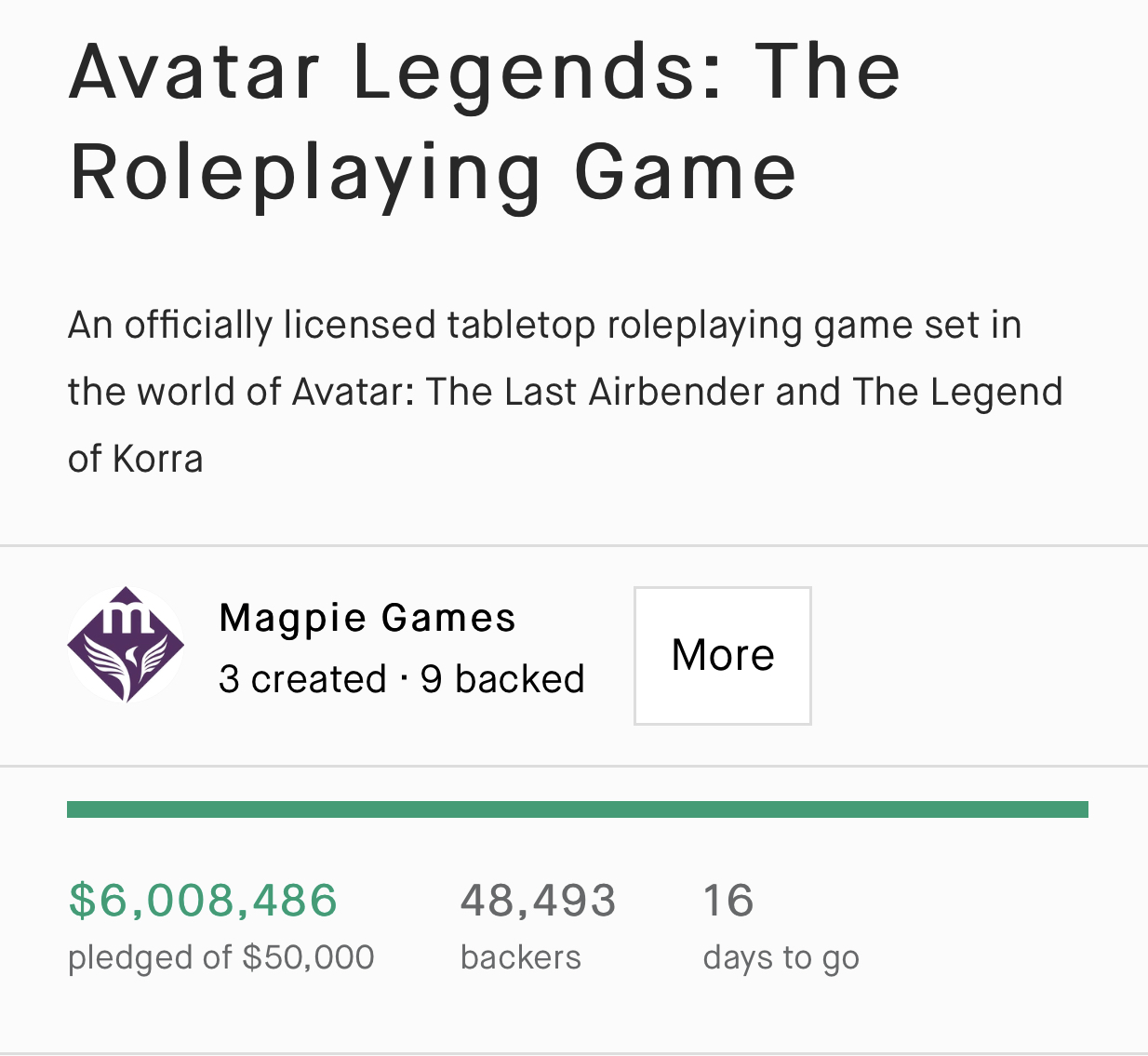The height and width of the screenshot is (1056, 1148).
Task: Click the 16 days remaining number
Action: 728,901
